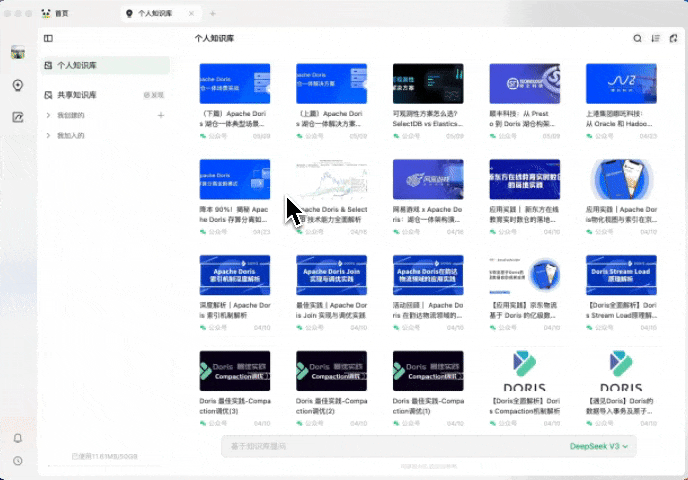Open the history clock icon
Viewport: 688px width, 480px height.
pyautogui.click(x=18, y=461)
